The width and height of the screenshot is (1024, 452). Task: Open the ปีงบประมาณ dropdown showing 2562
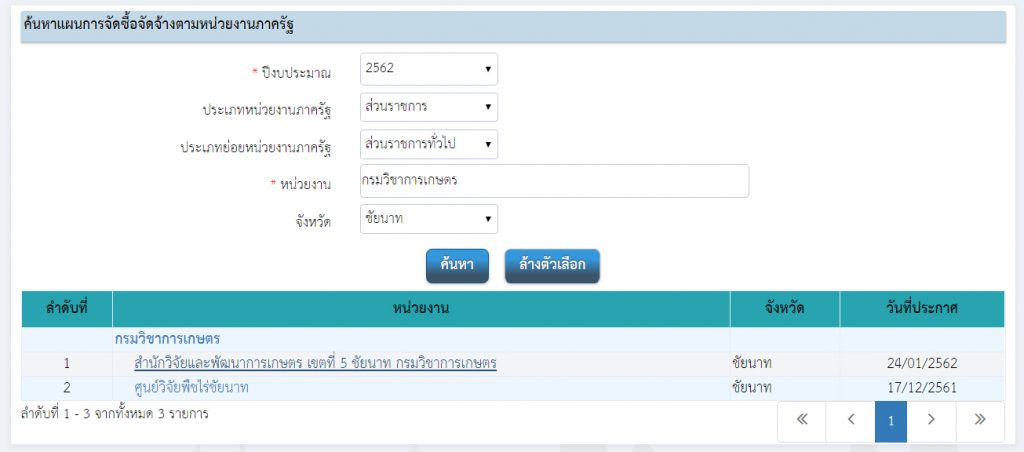[x=428, y=69]
